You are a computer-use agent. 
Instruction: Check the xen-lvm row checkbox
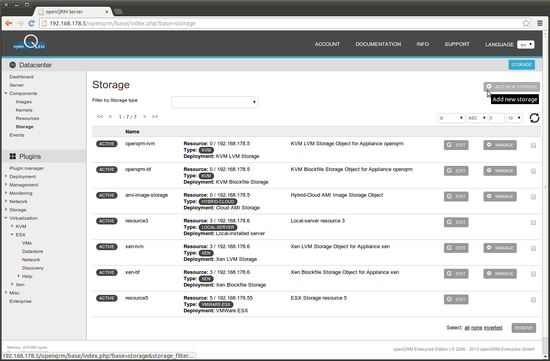(533, 248)
